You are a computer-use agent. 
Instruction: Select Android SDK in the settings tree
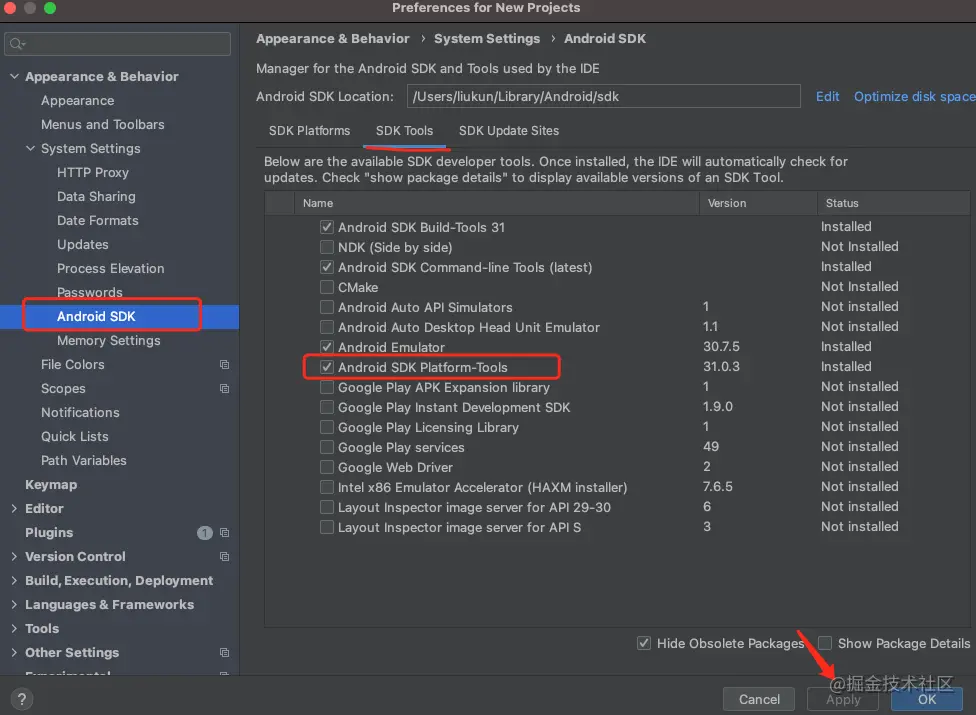pos(120,316)
